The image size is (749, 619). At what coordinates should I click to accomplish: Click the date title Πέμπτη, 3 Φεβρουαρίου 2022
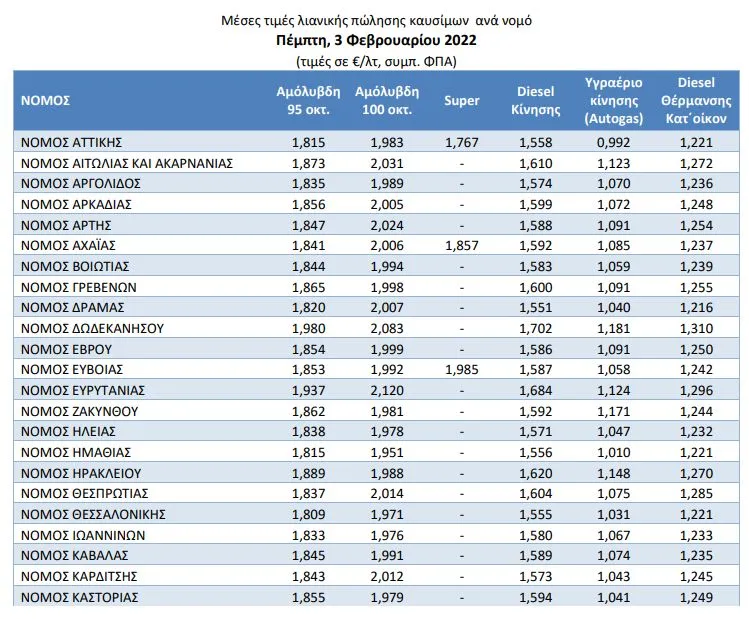(x=376, y=41)
